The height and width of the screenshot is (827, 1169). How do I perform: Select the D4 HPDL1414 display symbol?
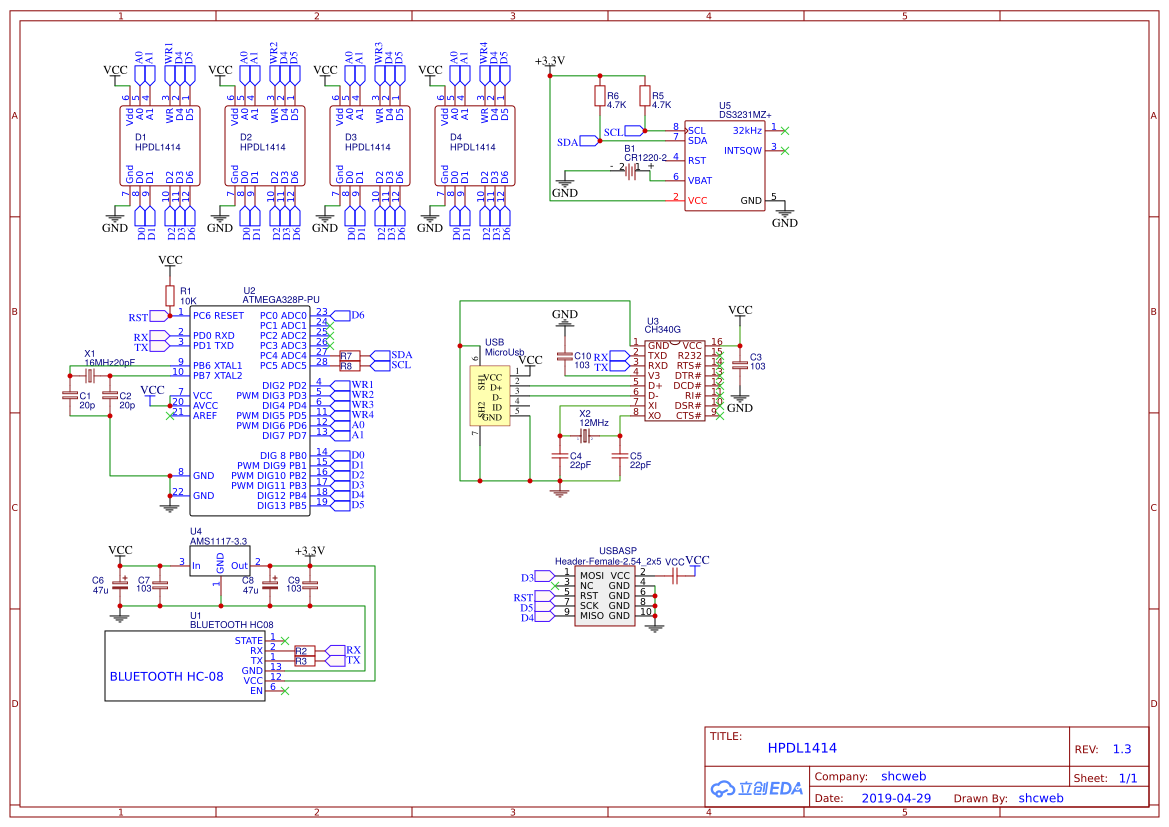click(x=475, y=145)
